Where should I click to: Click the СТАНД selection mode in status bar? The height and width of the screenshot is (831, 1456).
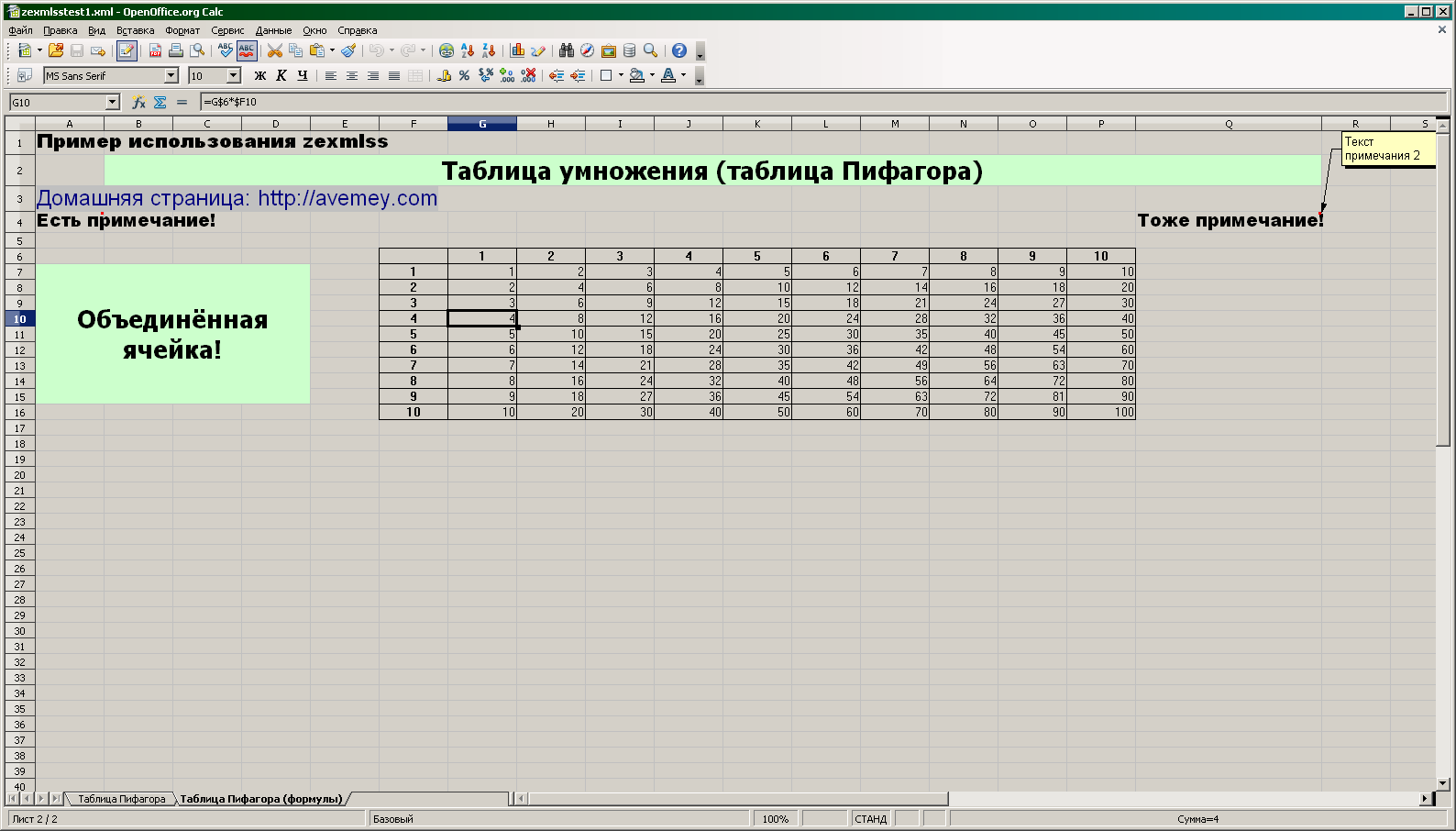pyautogui.click(x=870, y=819)
